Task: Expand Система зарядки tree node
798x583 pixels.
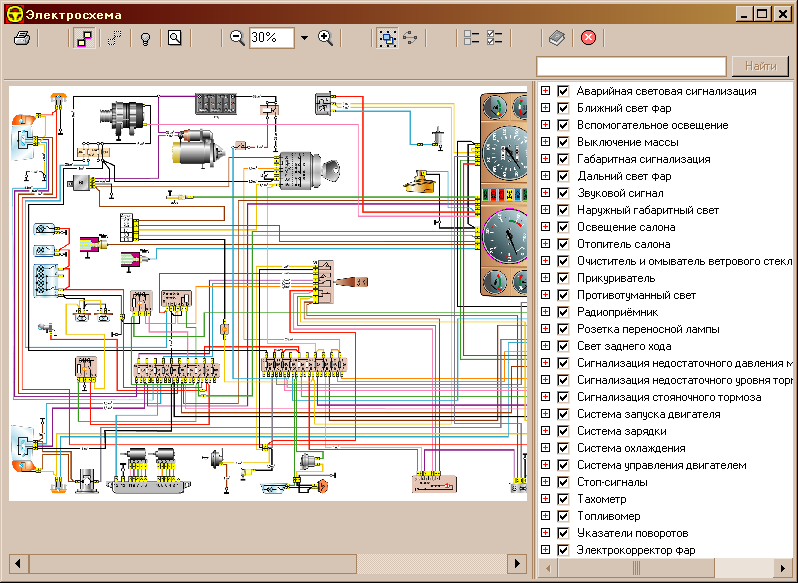Action: tap(545, 431)
